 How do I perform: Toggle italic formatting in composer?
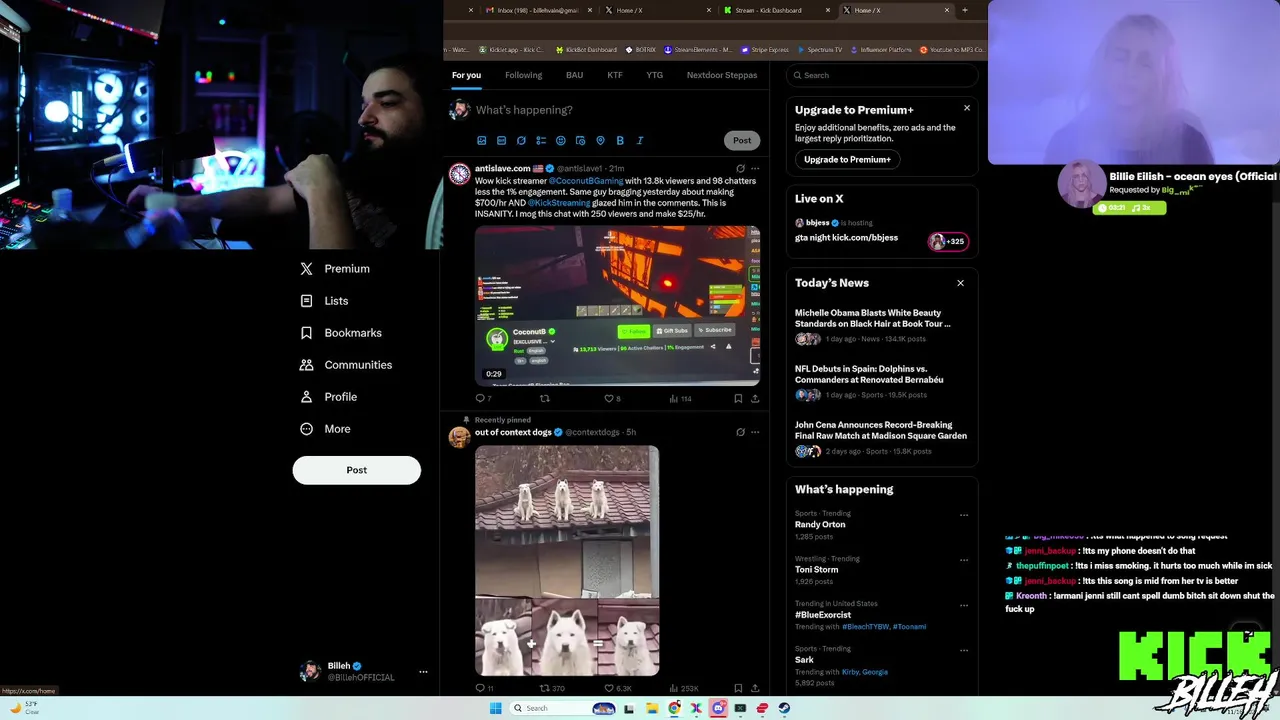pyautogui.click(x=640, y=141)
